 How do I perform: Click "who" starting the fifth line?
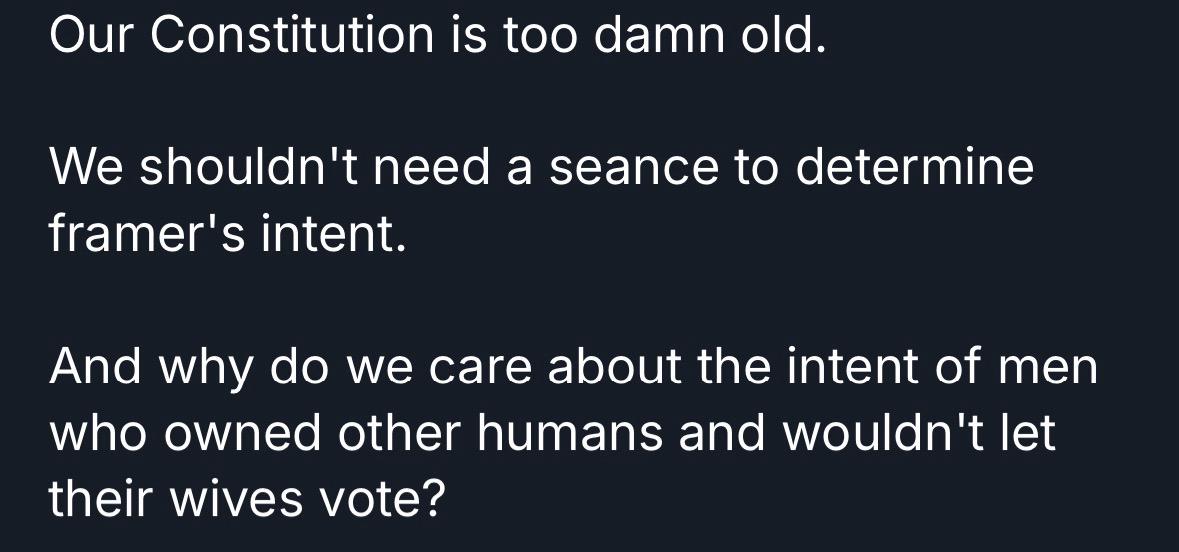[93, 433]
